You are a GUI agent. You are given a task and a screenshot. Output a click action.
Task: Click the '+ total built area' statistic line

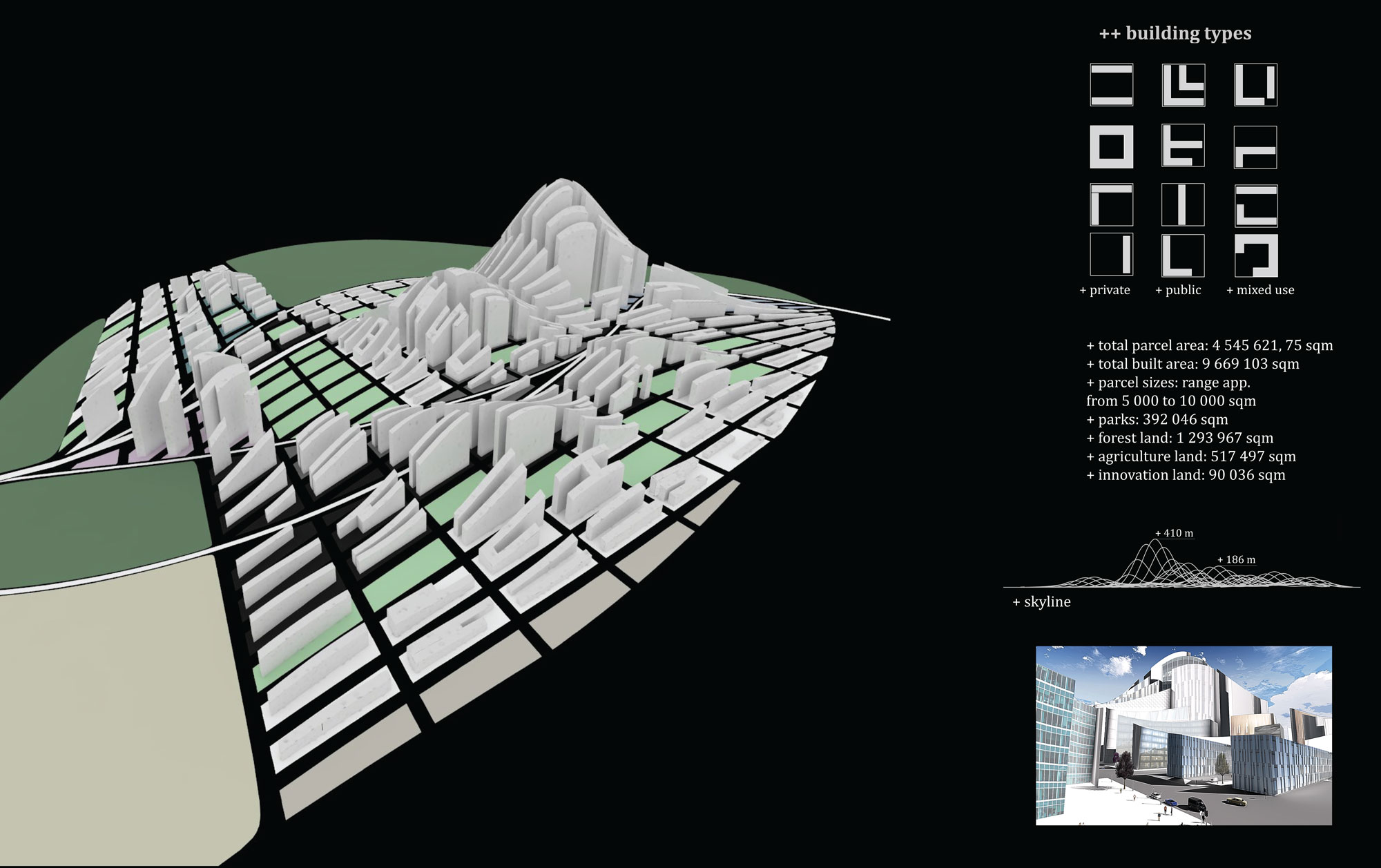tap(1192, 364)
